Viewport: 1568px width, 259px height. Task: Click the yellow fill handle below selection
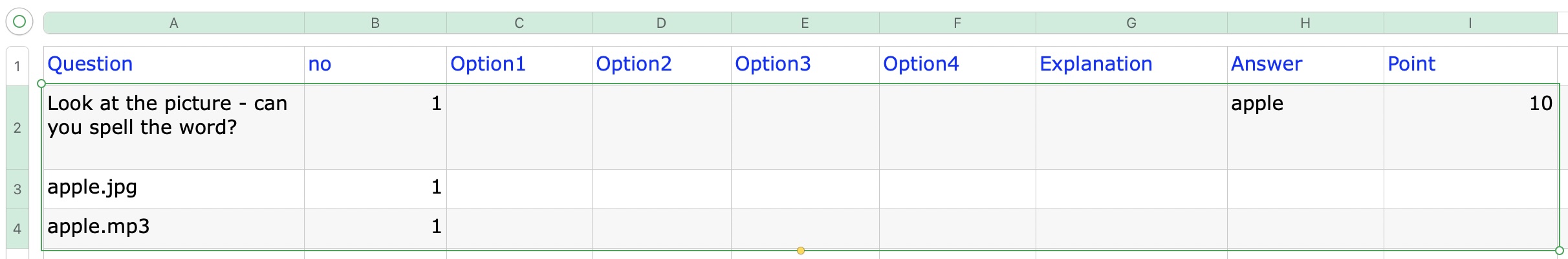click(x=801, y=251)
